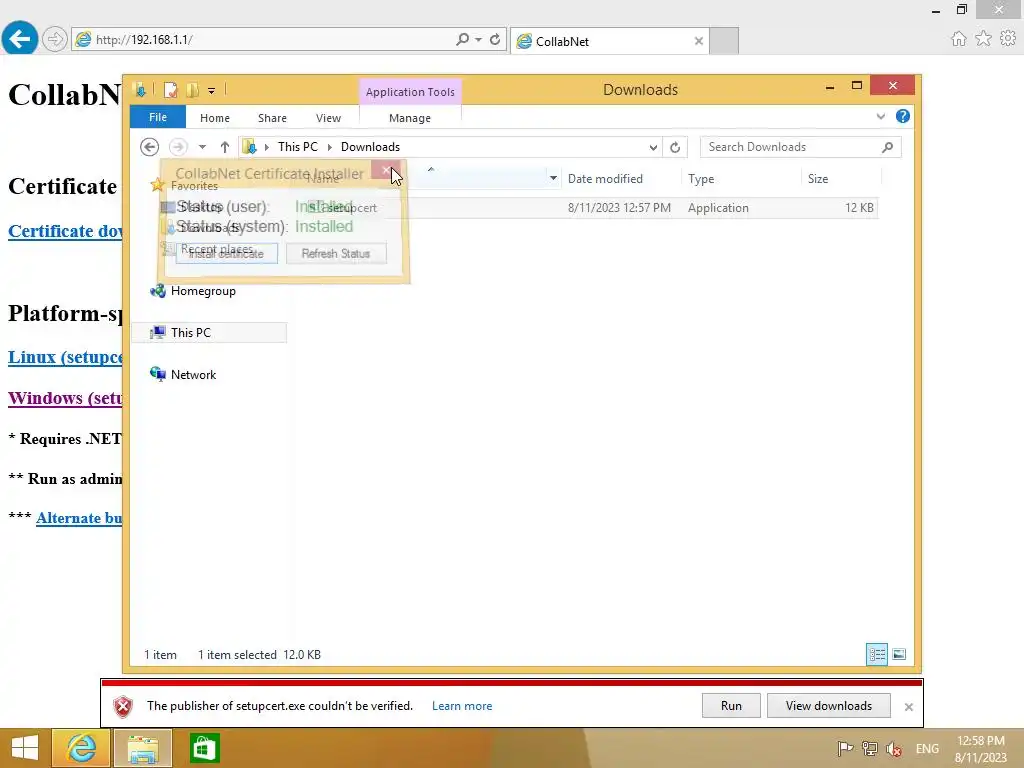Go up one folder level in Explorer
The image size is (1024, 768).
225,147
